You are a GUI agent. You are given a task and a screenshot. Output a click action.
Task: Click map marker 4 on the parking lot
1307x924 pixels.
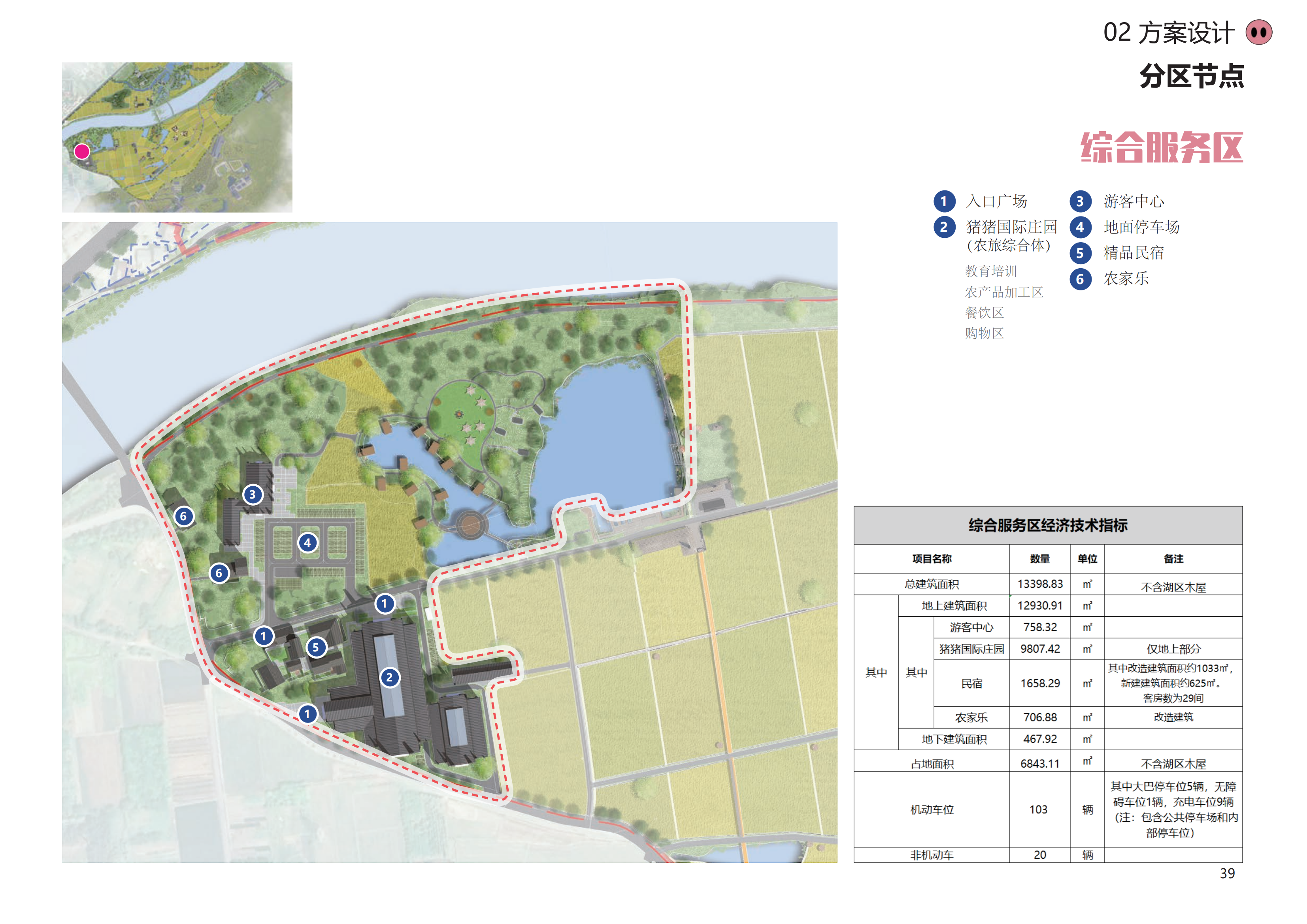(307, 543)
